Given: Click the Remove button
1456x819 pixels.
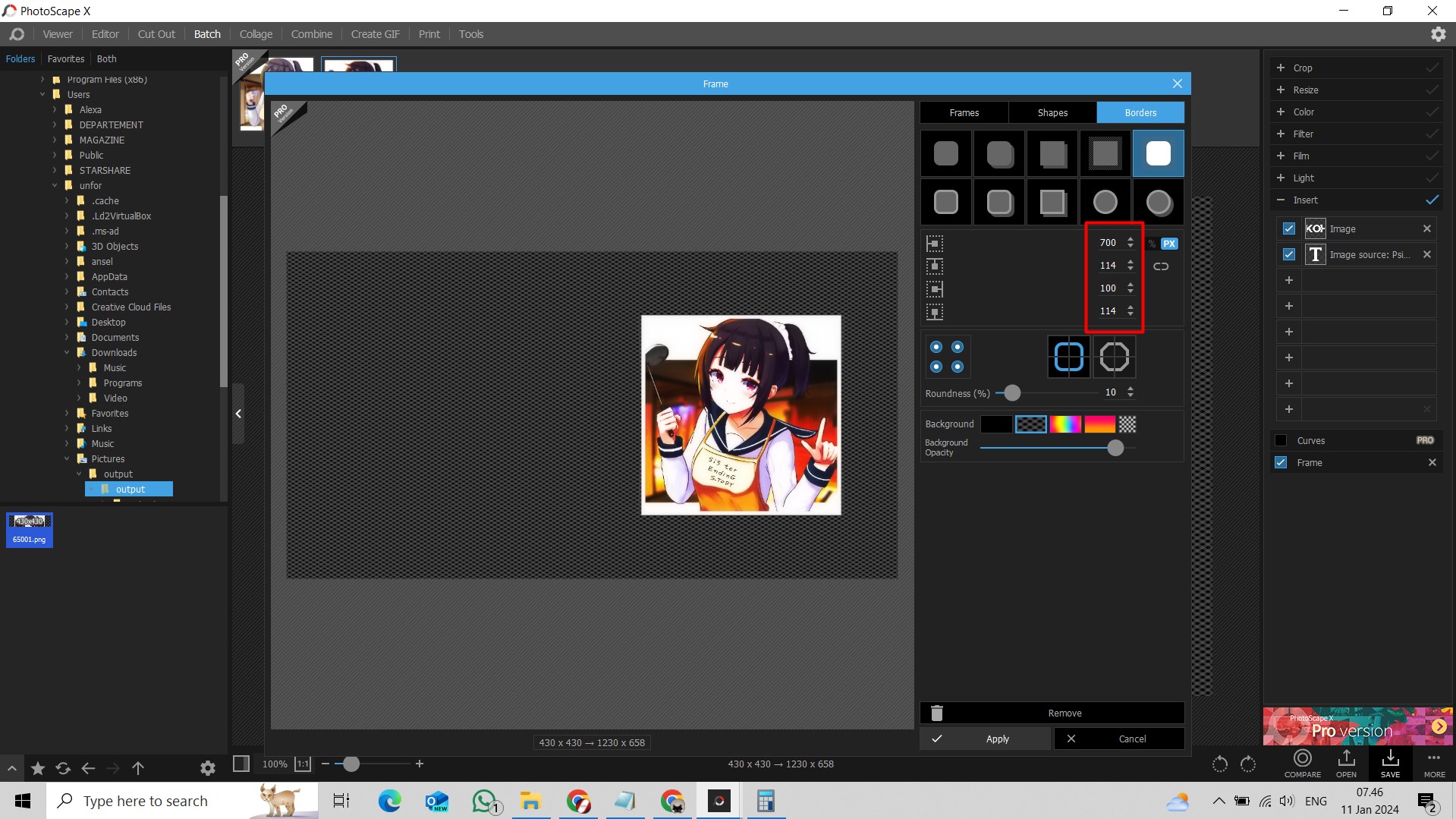Looking at the screenshot, I should pyautogui.click(x=1052, y=713).
